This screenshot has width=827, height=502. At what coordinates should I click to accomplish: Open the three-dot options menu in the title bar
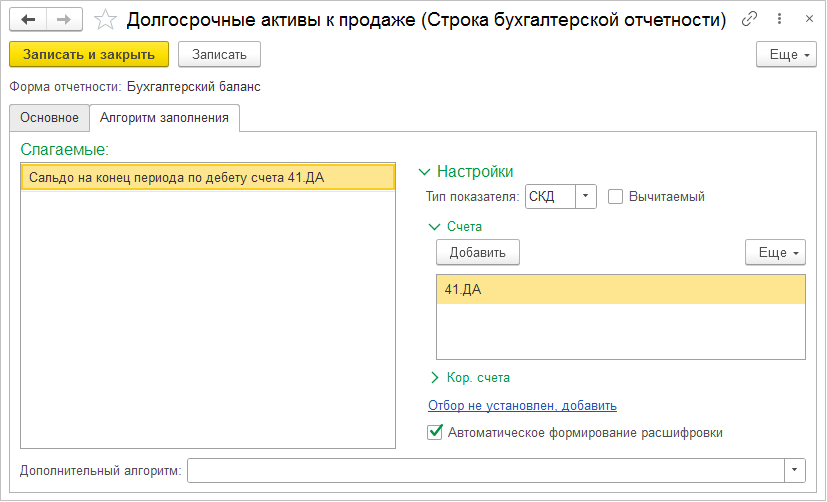pyautogui.click(x=776, y=20)
